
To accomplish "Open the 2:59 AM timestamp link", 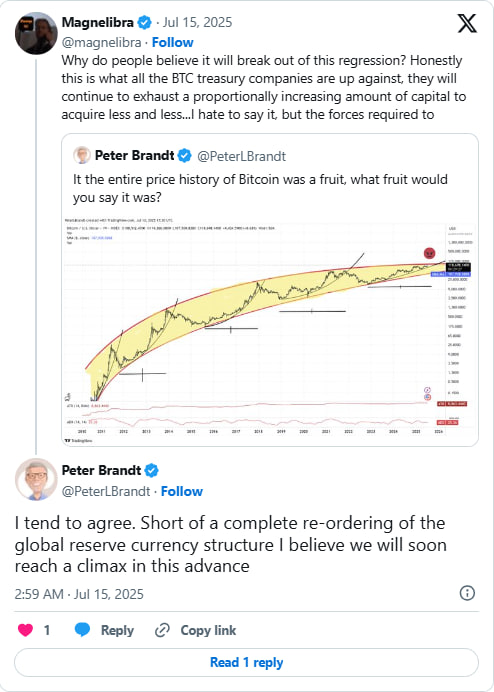I will [79, 594].
